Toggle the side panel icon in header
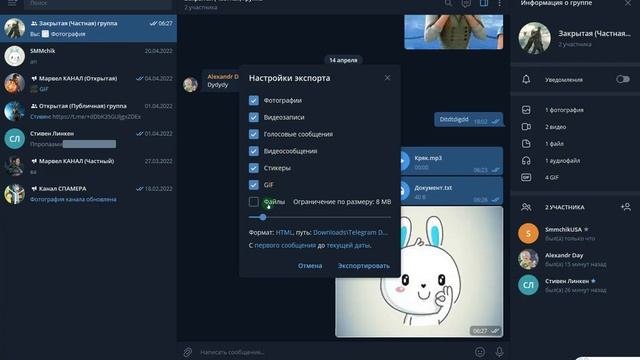Screen dimensions: 640x360 (x=484, y=3)
